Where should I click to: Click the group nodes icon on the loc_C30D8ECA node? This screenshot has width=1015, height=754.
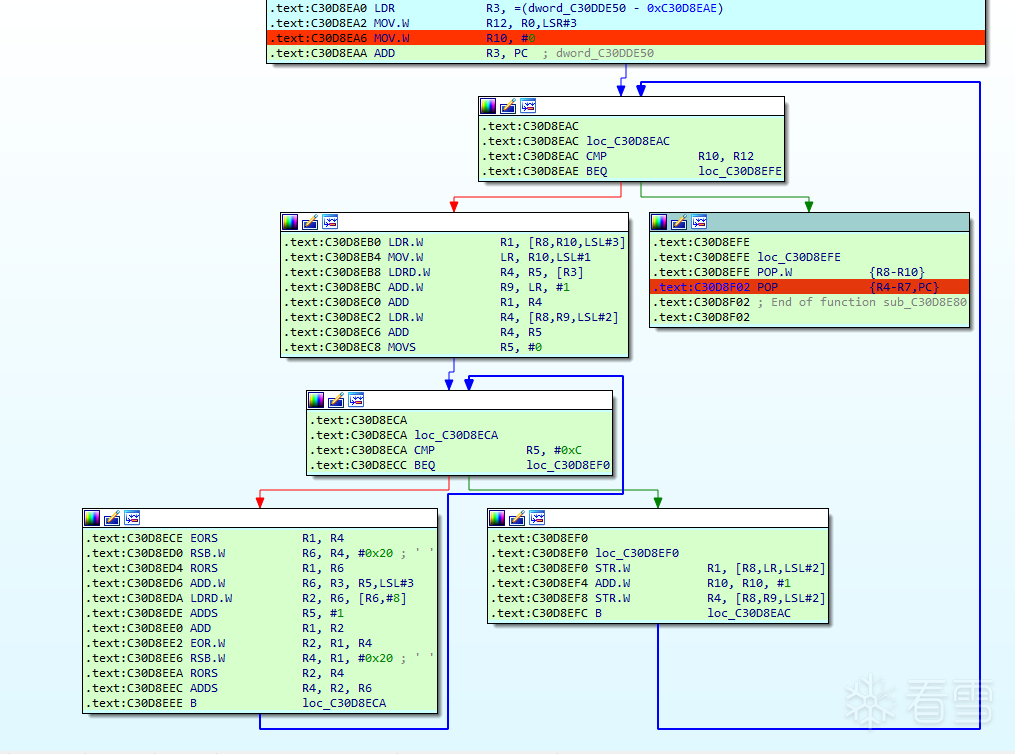point(356,400)
